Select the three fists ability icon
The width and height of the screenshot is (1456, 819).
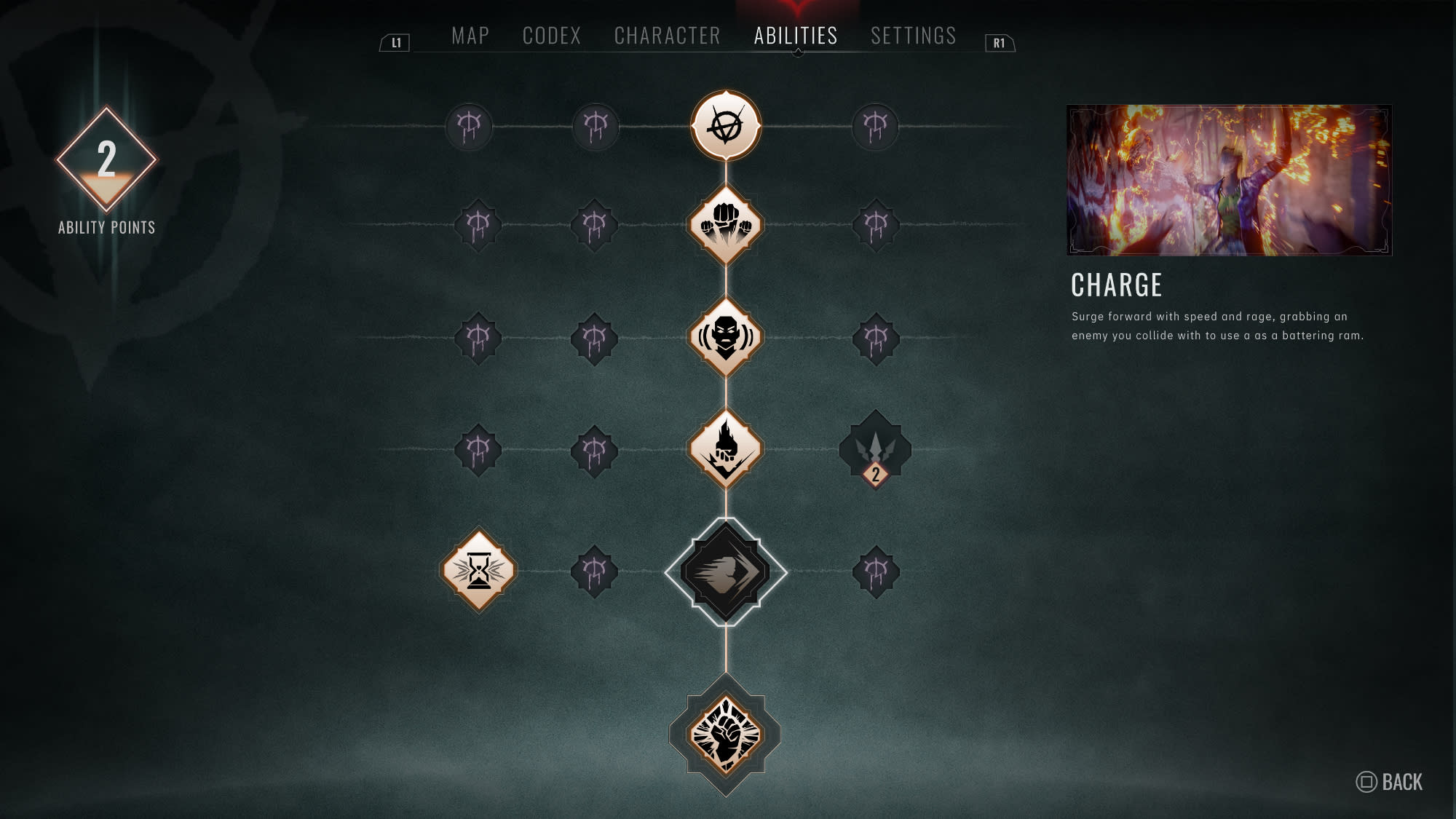[726, 225]
